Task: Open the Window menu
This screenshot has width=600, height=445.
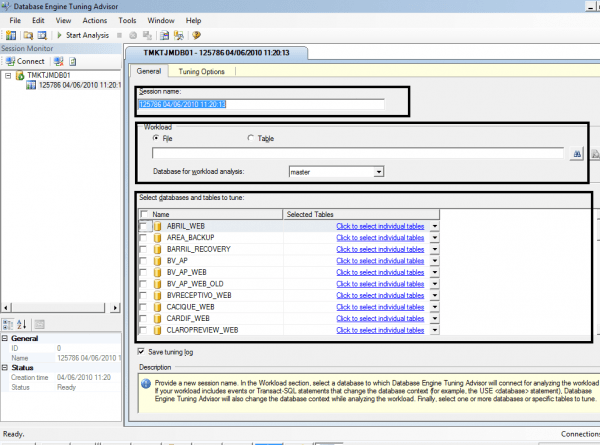Action: 161,21
